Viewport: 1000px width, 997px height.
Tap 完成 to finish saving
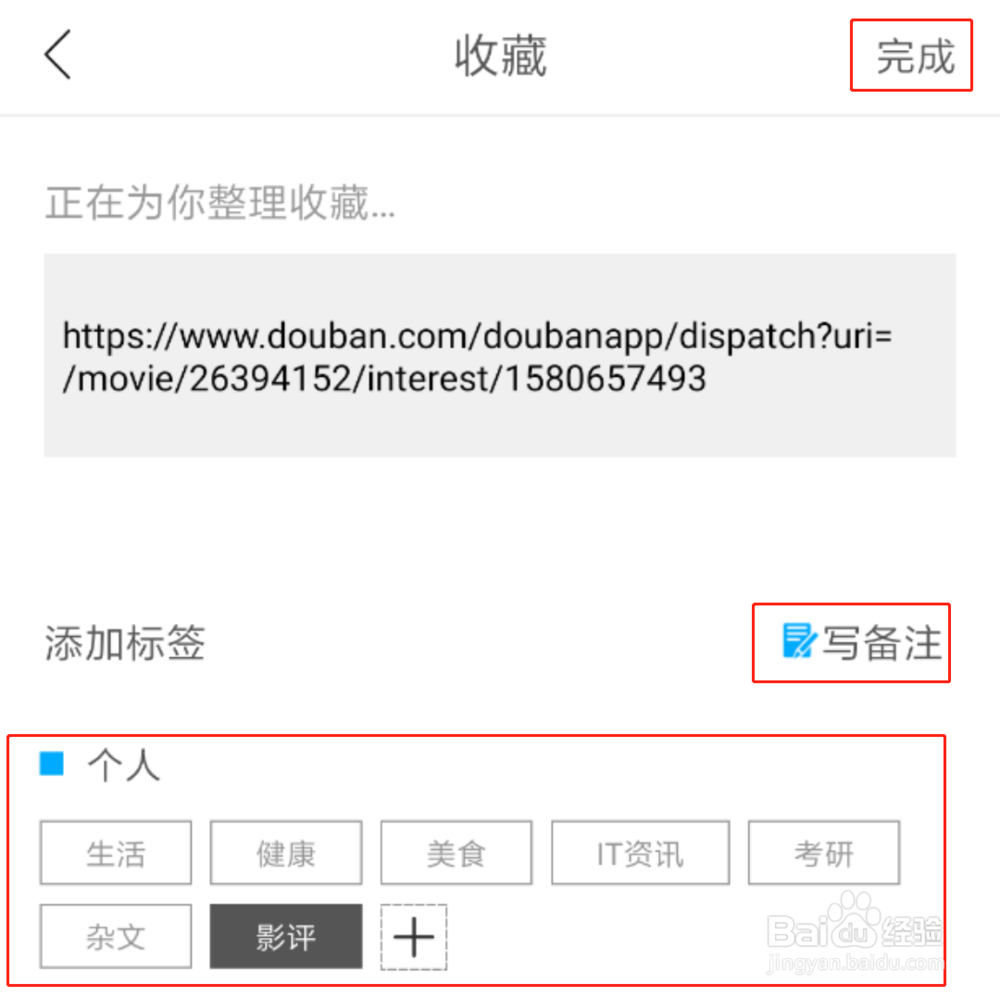pos(915,56)
